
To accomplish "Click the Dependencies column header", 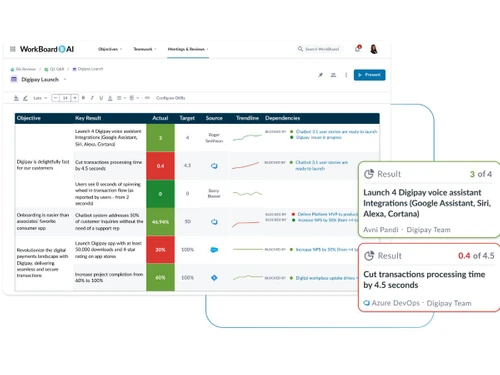I will (282, 118).
